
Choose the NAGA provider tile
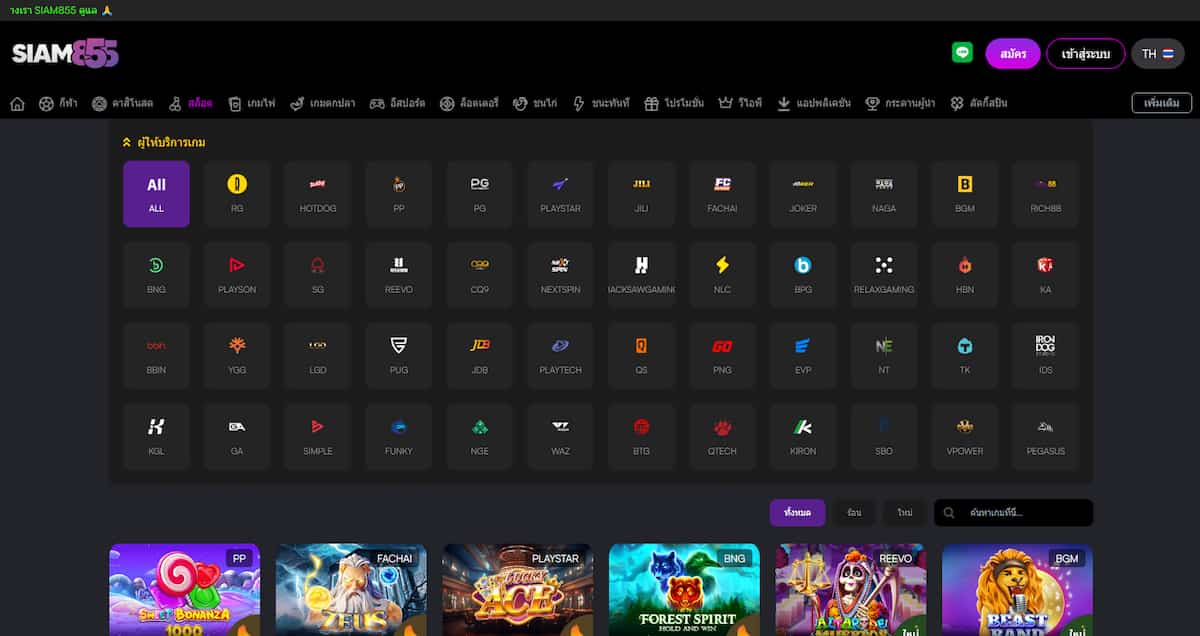(x=884, y=194)
